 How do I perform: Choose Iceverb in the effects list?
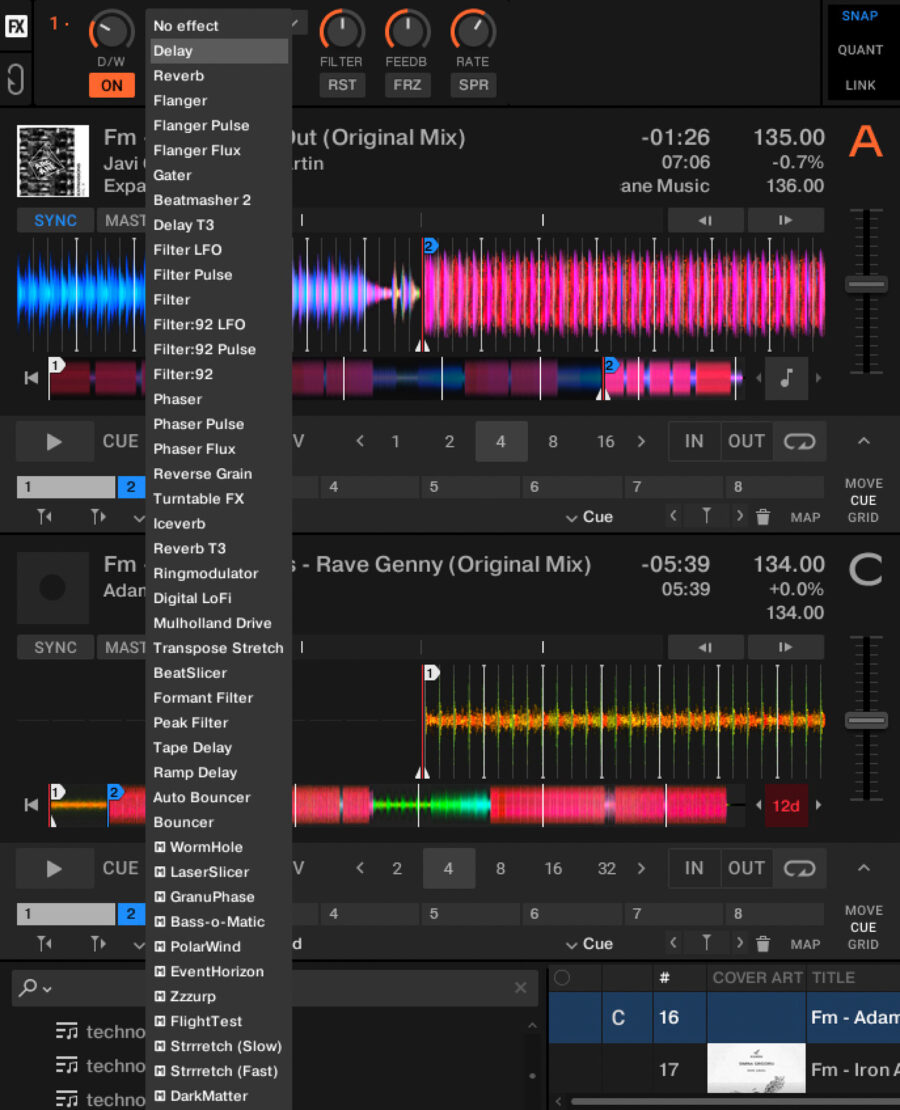pos(179,523)
